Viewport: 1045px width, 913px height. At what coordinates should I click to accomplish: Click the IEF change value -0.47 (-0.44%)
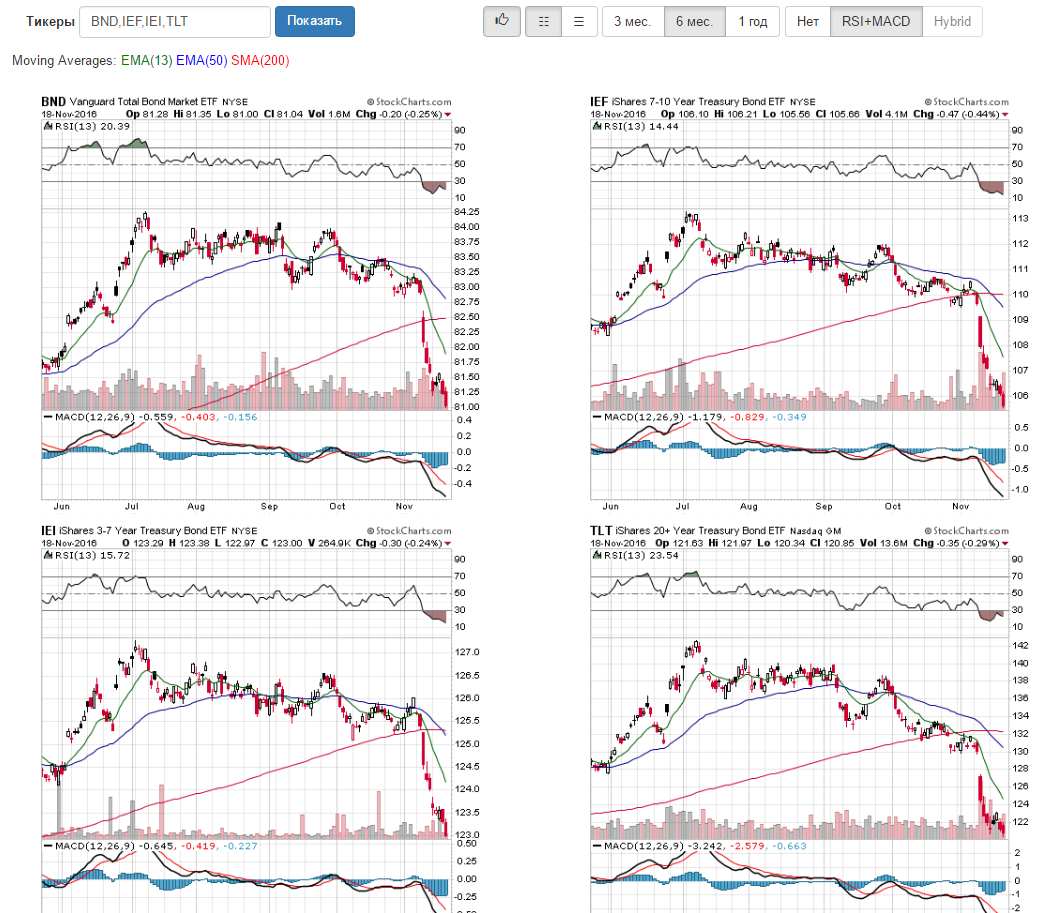pyautogui.click(x=967, y=114)
